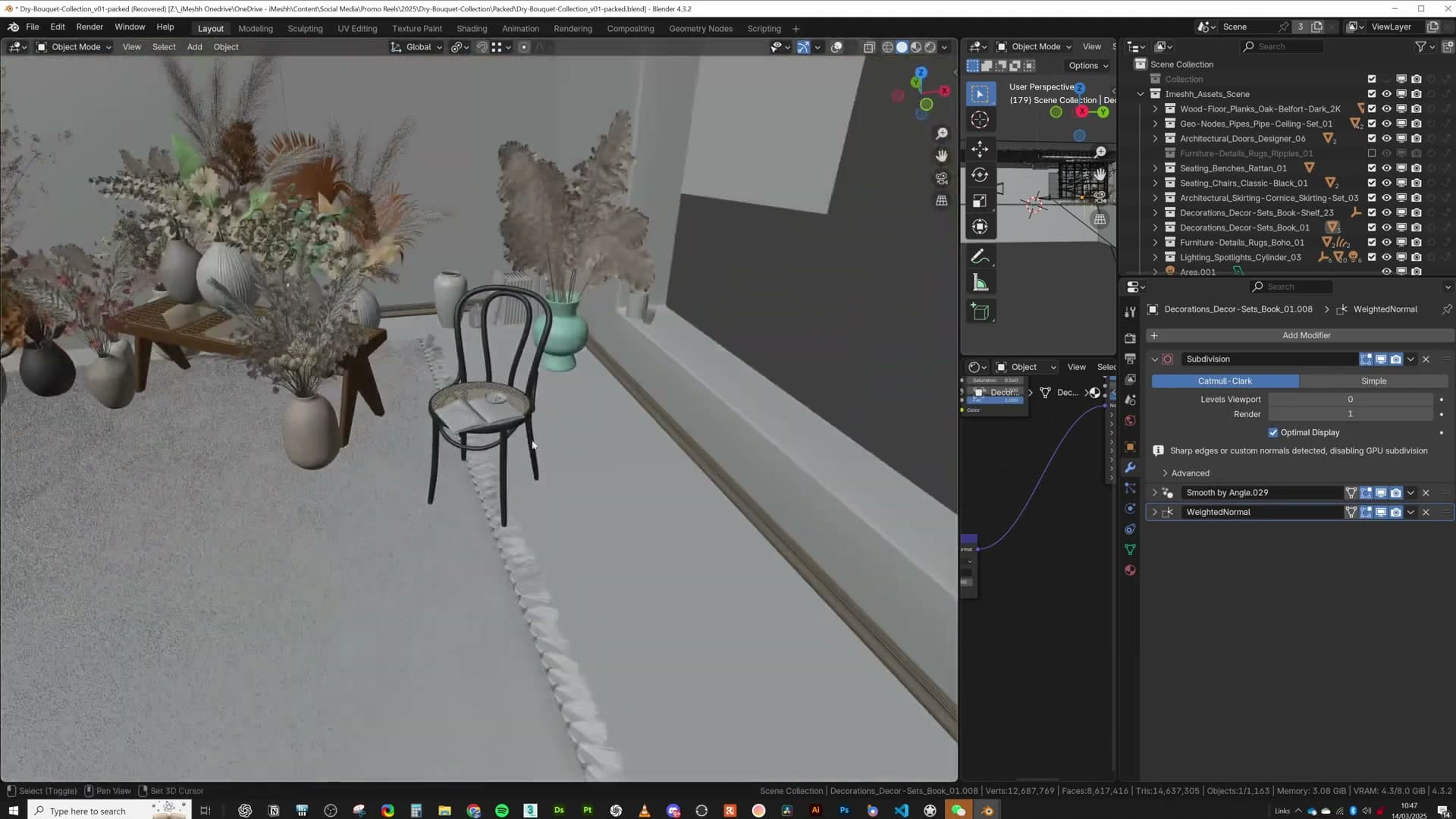Image resolution: width=1456 pixels, height=819 pixels.
Task: Expand the WeightedNormal modifier panel
Action: 1155,513
